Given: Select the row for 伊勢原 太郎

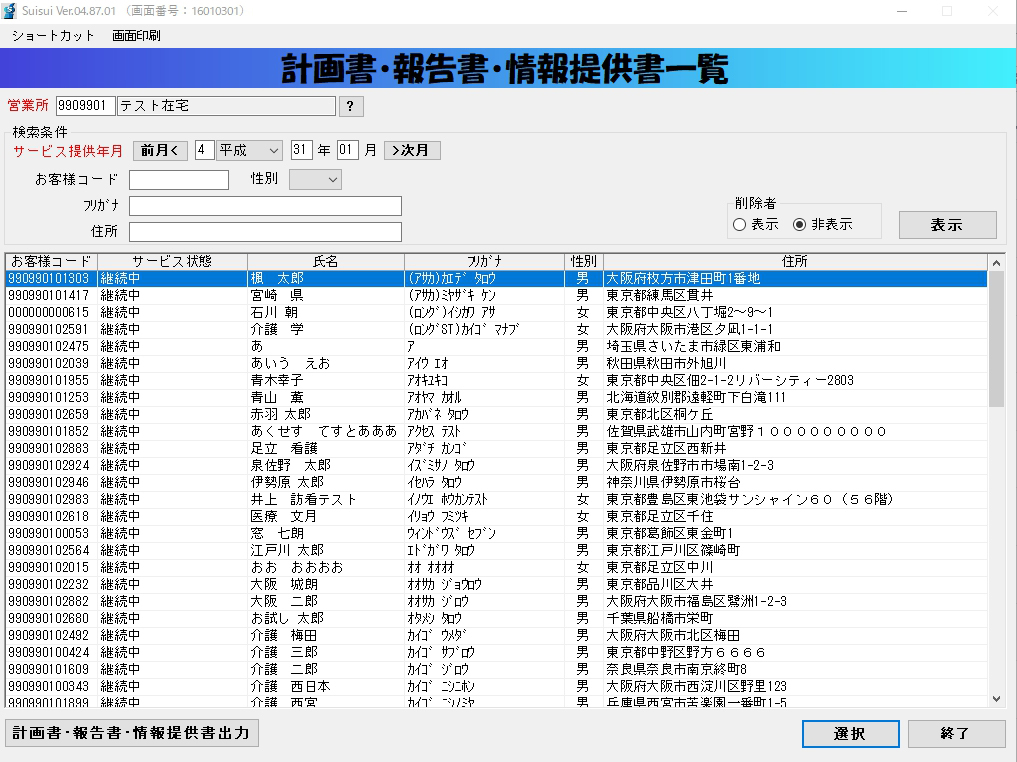Looking at the screenshot, I should 496,482.
